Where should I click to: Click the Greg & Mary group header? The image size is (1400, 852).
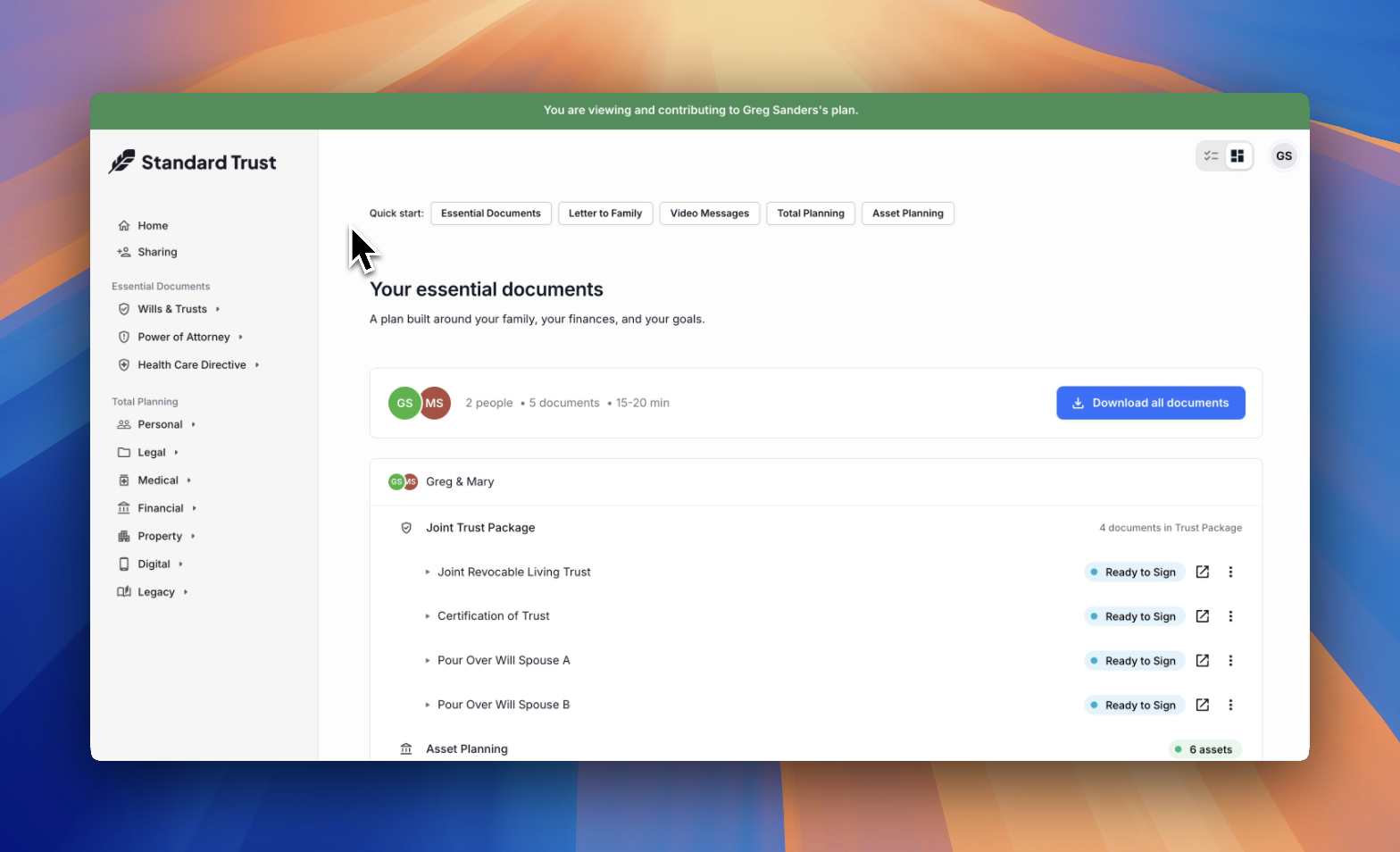point(816,482)
